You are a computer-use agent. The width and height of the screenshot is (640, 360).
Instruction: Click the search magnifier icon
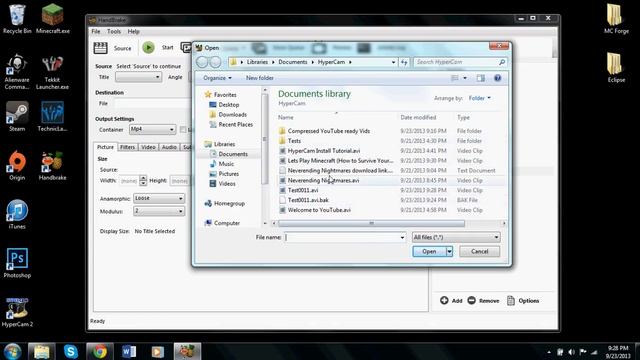[x=502, y=62]
